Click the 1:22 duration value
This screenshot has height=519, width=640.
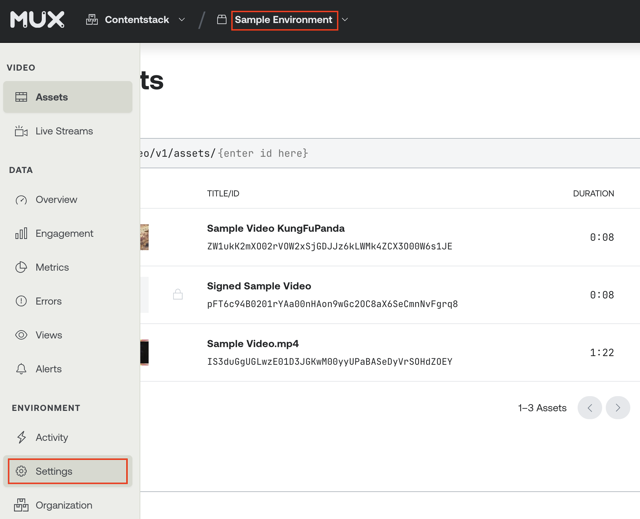coord(602,353)
